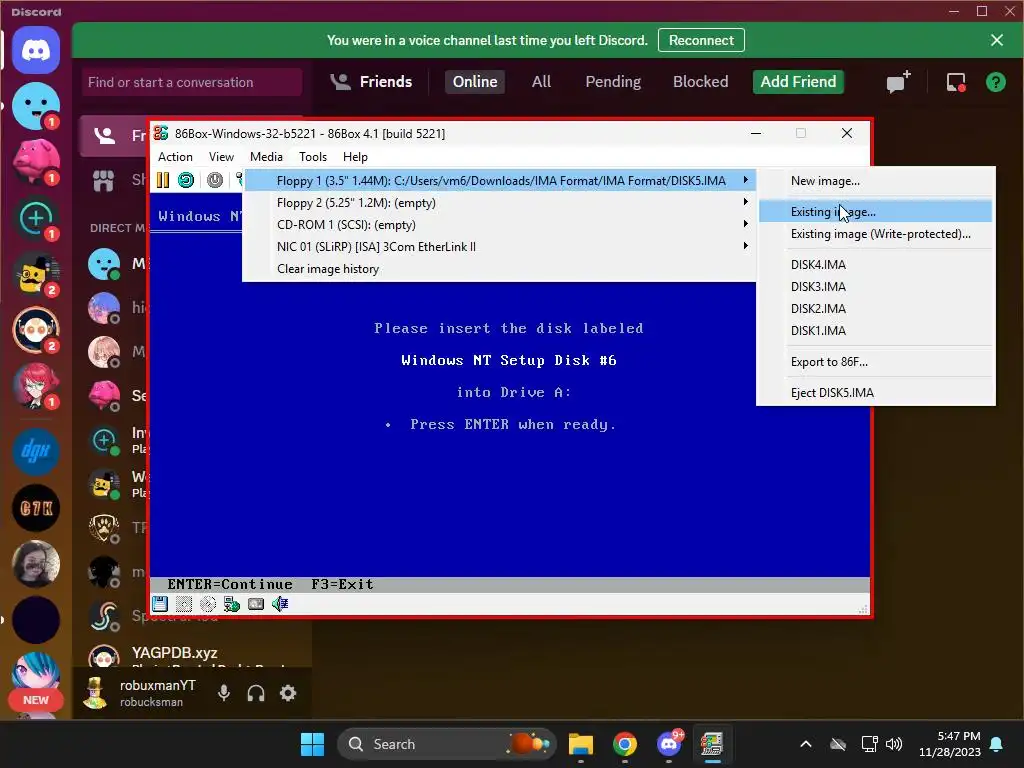
Task: Open the dgn server icon
Action: pyautogui.click(x=36, y=451)
